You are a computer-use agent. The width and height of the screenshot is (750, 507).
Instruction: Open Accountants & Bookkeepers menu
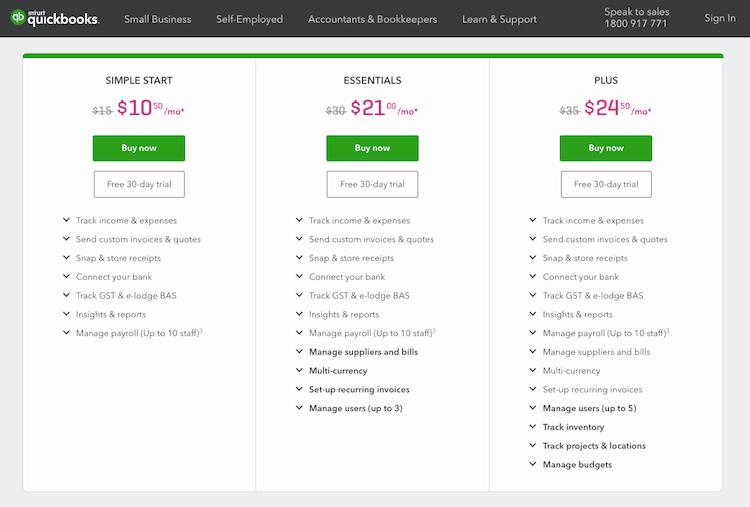click(x=372, y=19)
